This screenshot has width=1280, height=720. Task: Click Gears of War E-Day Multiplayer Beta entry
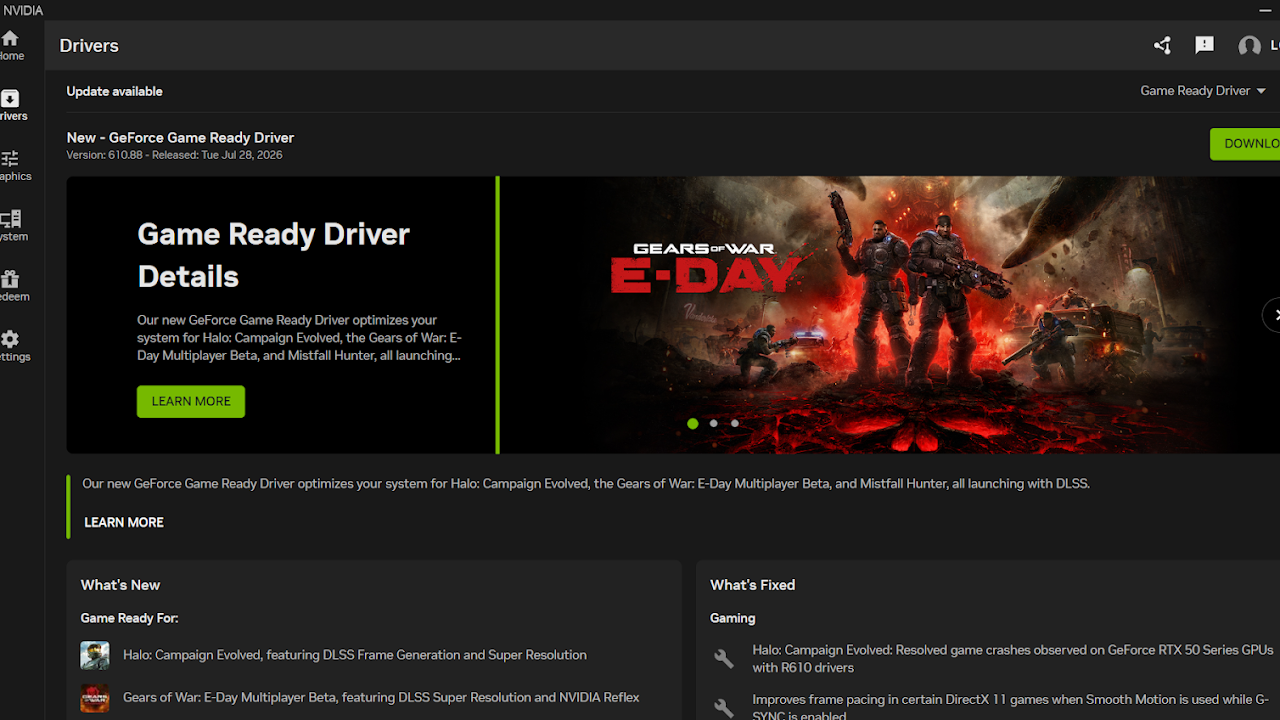(381, 697)
